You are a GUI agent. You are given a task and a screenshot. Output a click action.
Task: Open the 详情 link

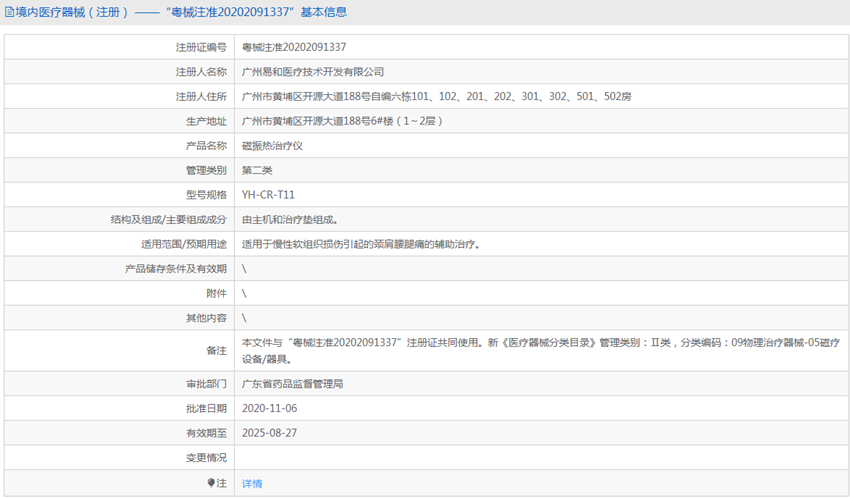click(252, 483)
